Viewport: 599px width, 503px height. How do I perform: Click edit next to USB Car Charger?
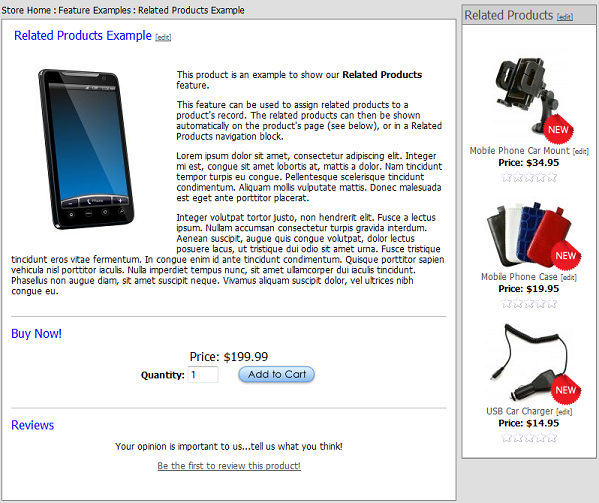(564, 412)
